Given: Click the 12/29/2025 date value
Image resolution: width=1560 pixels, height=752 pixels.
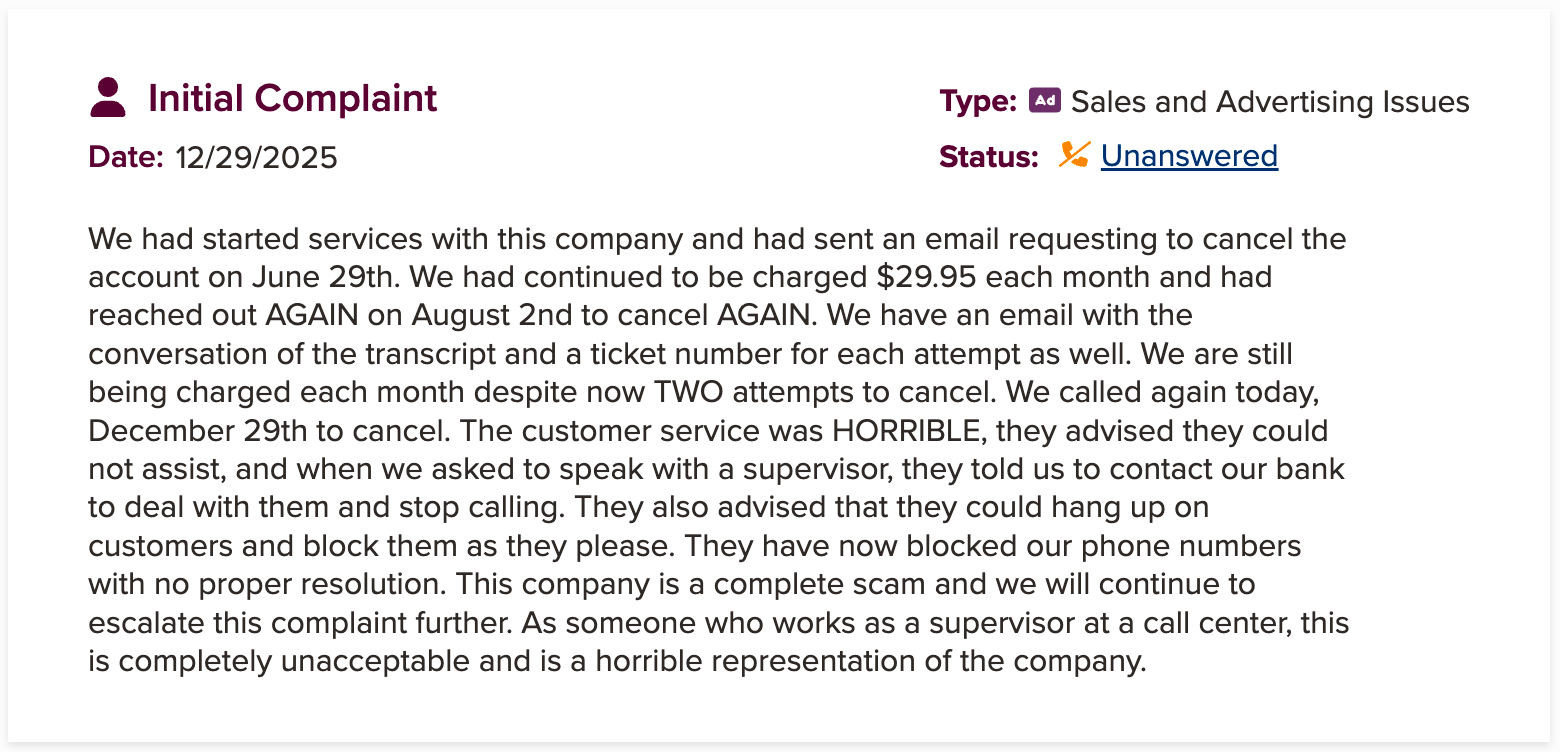Looking at the screenshot, I should (x=256, y=158).
